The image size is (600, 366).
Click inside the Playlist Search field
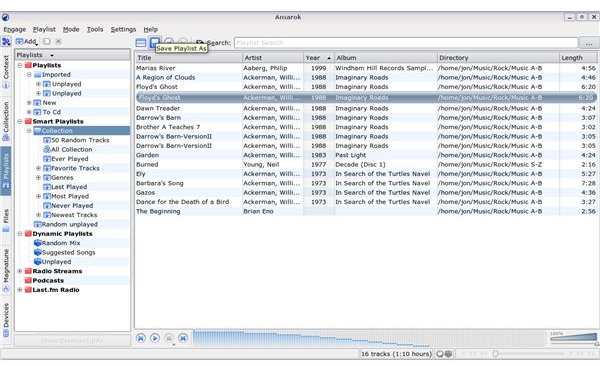pyautogui.click(x=406, y=43)
